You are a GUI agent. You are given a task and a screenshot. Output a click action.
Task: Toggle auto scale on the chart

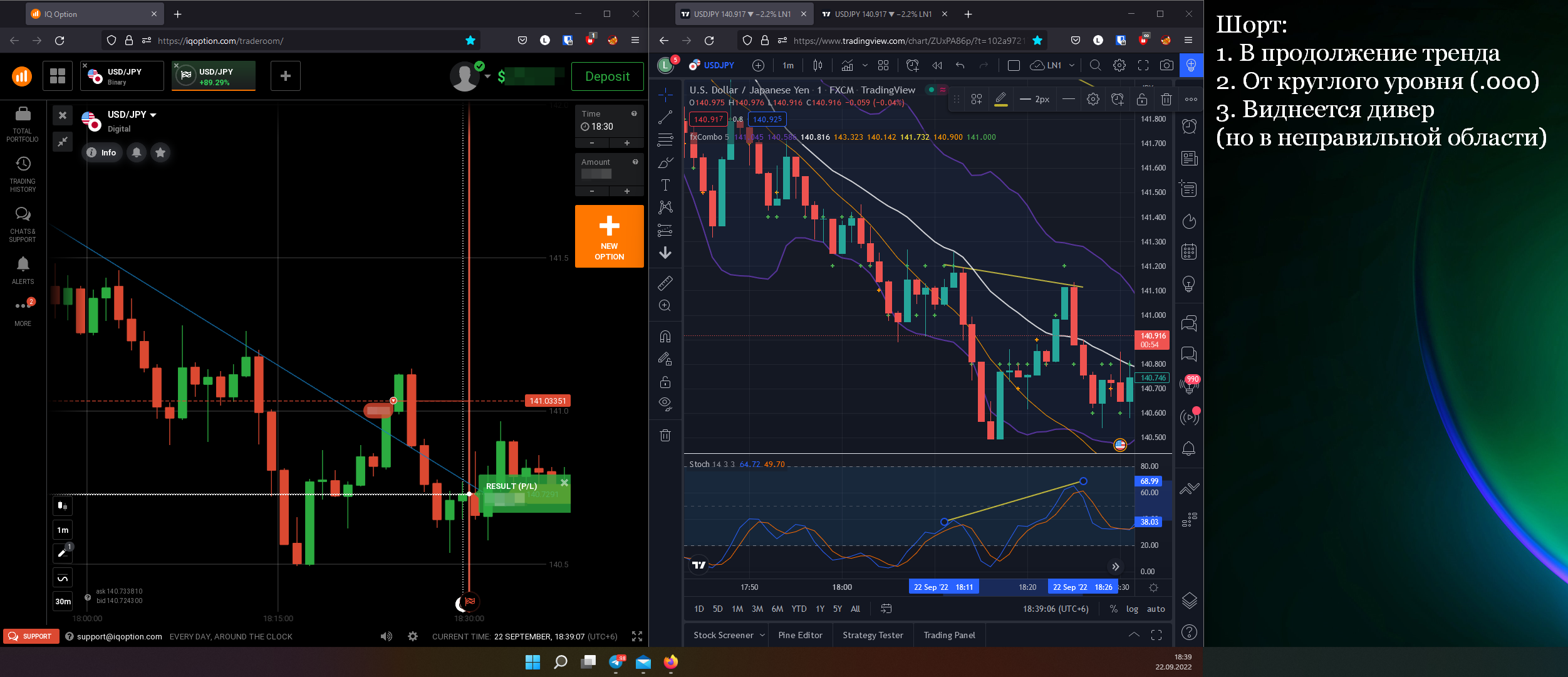[1156, 609]
